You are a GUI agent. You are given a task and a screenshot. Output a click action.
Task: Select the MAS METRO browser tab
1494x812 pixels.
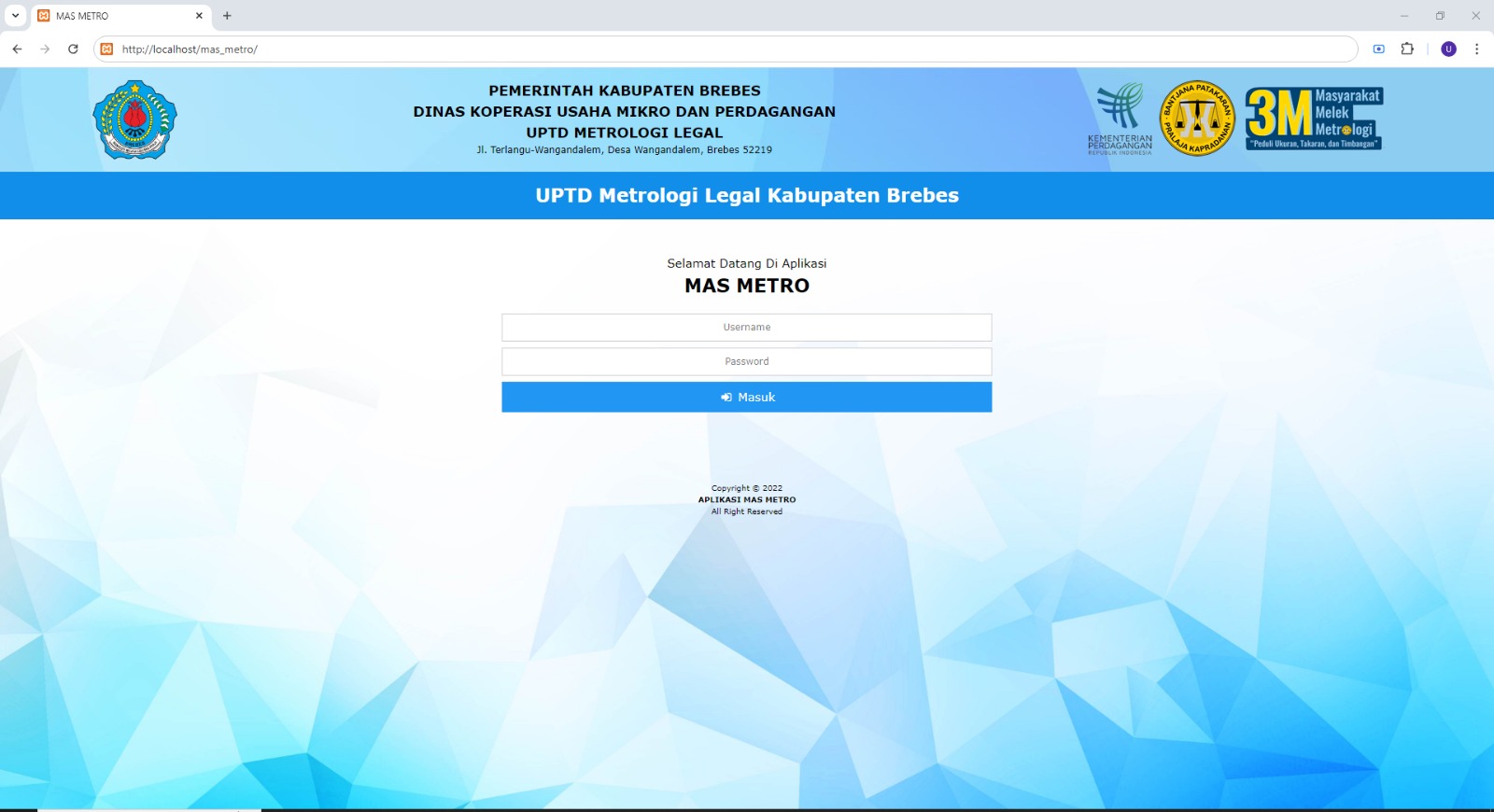coord(121,16)
